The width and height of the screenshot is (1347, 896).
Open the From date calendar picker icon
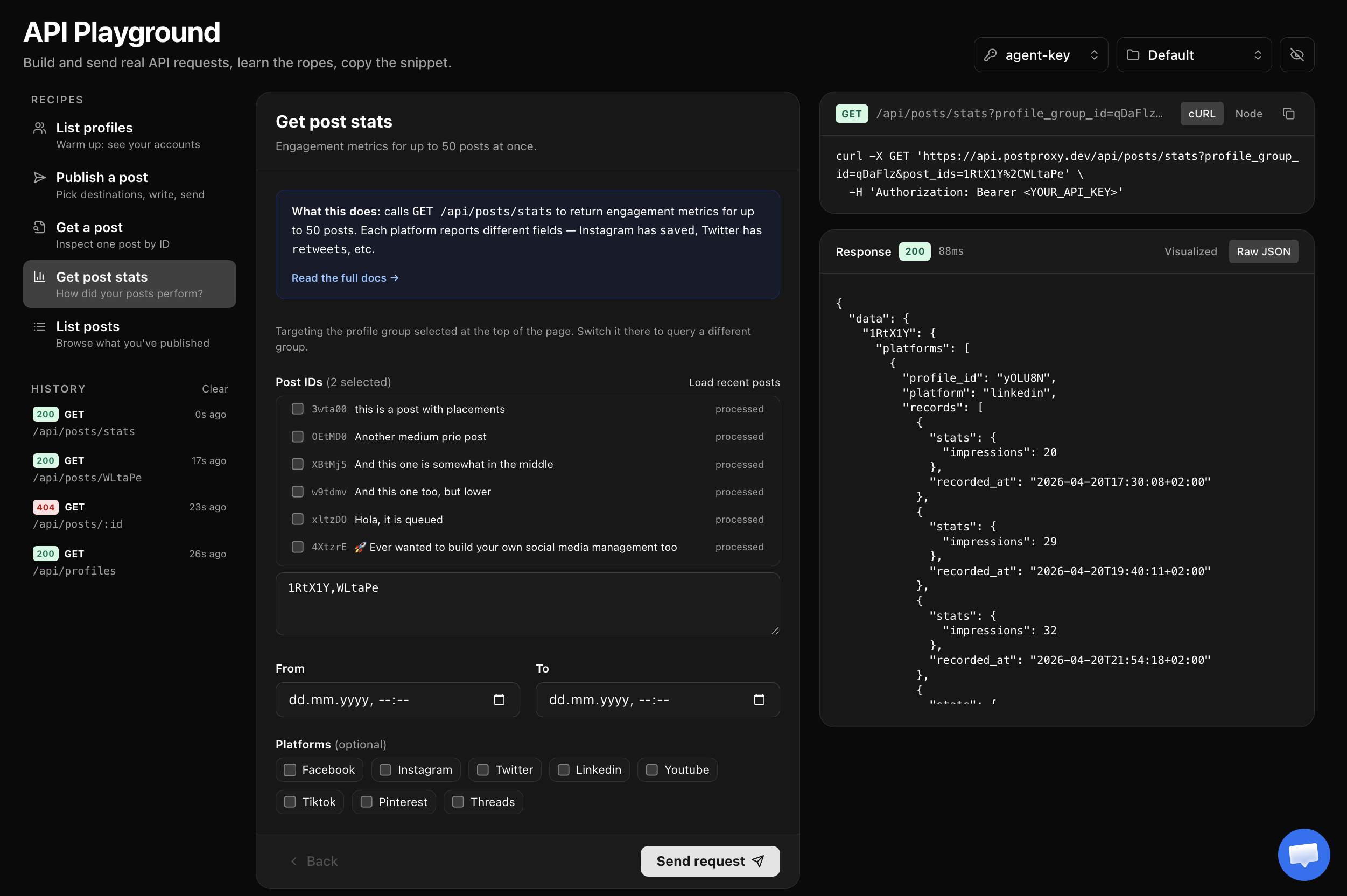pos(499,699)
